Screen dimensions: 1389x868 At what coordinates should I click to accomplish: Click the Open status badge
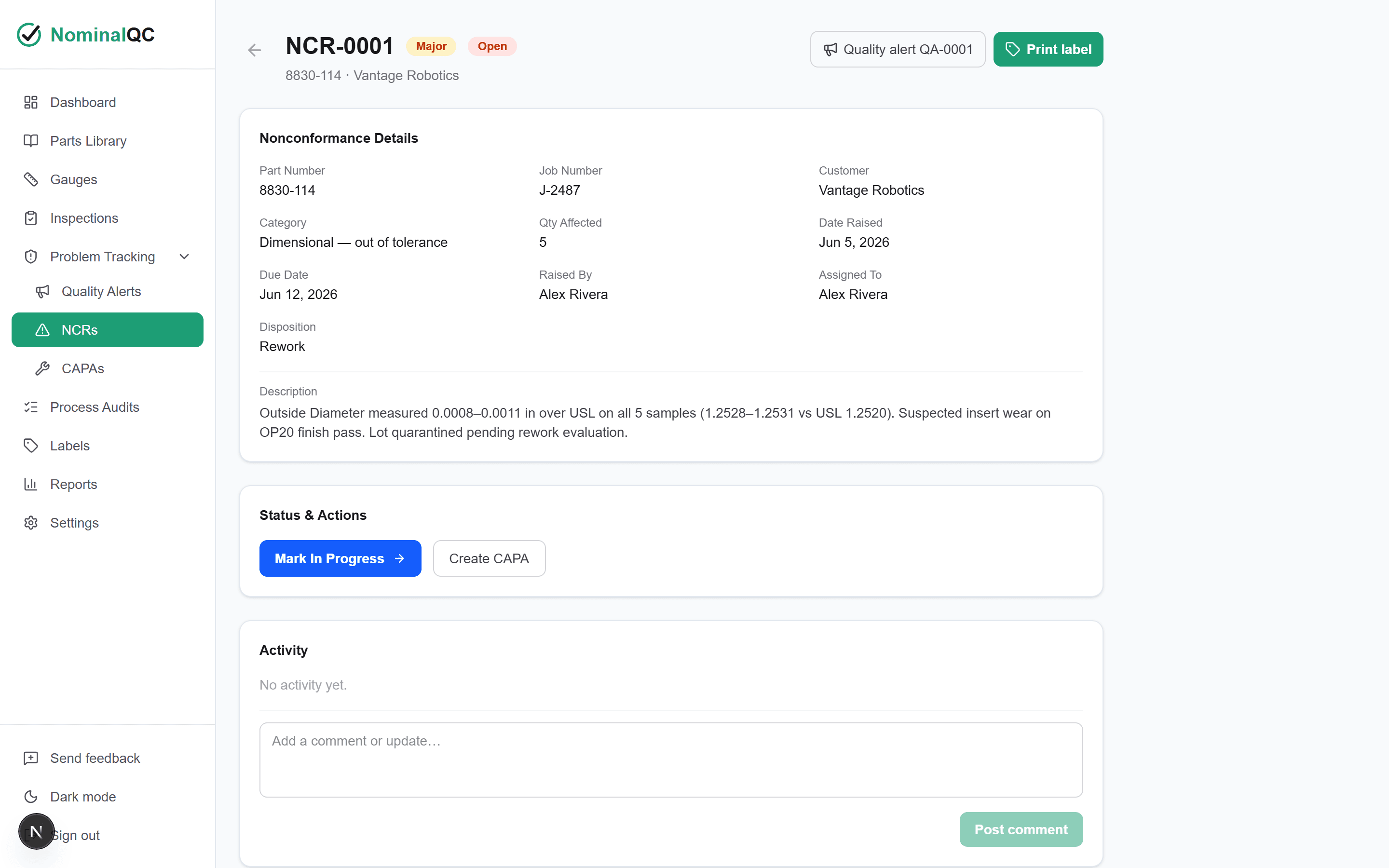[x=492, y=46]
